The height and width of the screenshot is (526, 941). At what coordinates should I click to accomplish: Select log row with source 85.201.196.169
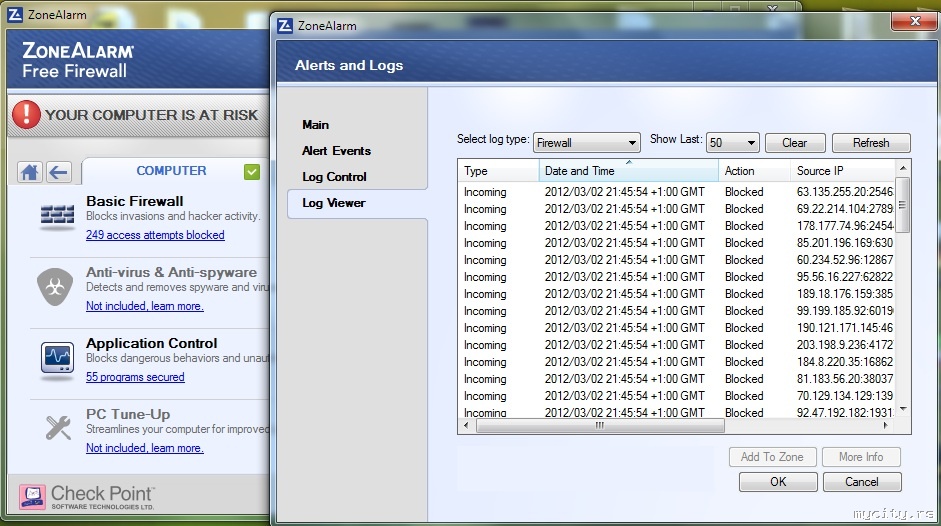click(x=676, y=243)
